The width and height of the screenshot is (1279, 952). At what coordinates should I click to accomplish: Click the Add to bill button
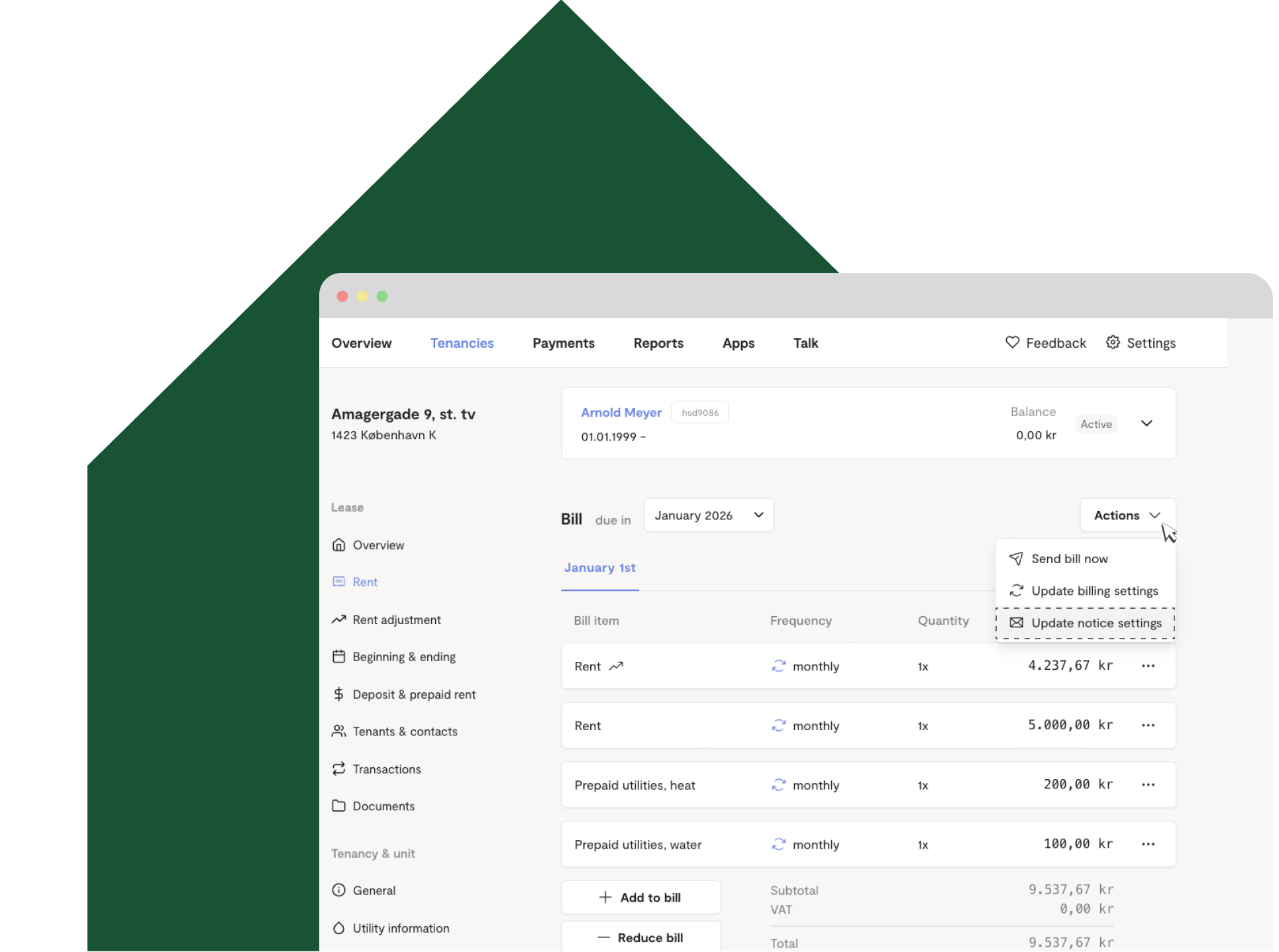[640, 898]
